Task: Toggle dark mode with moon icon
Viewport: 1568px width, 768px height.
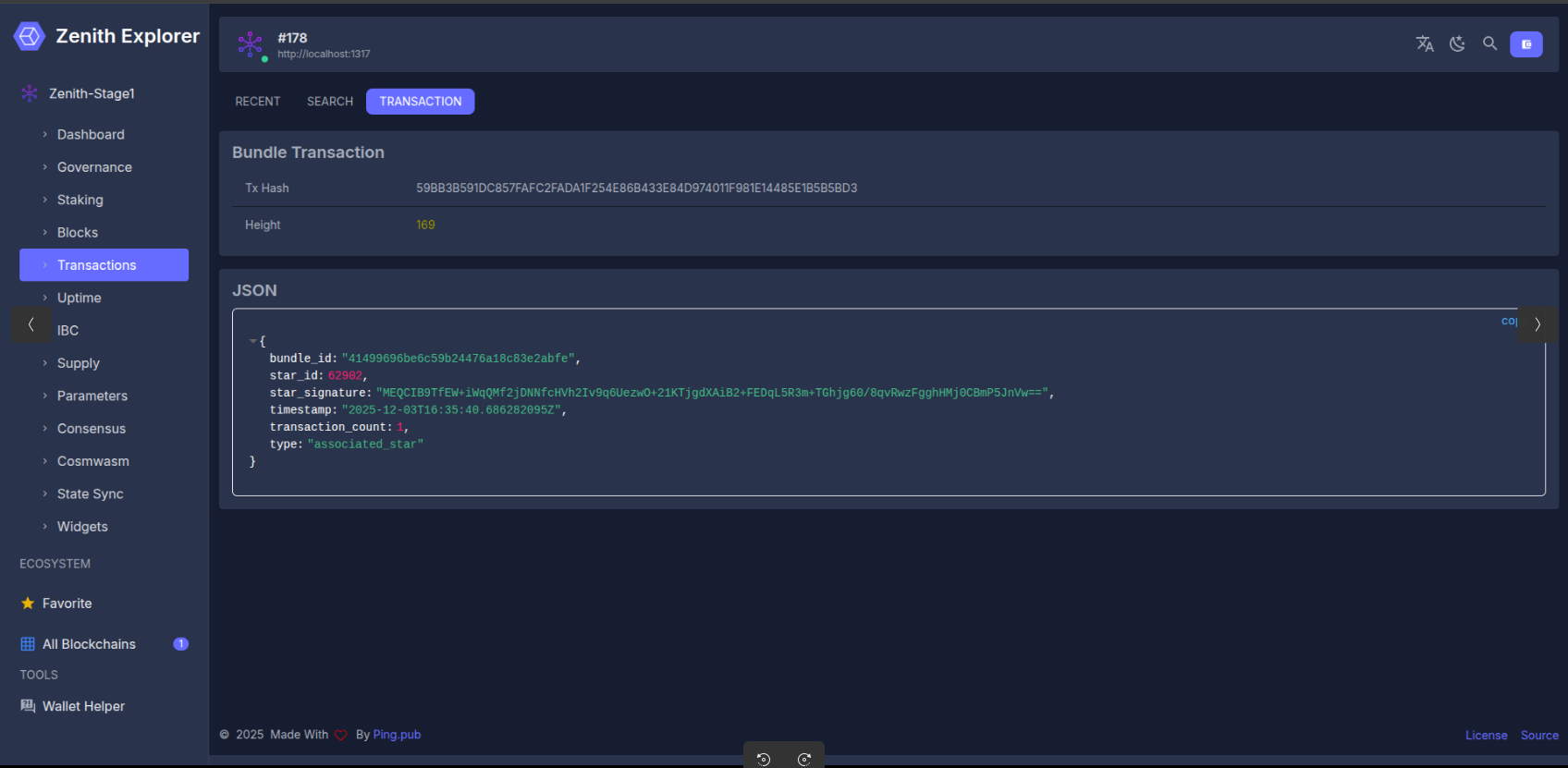Action: point(1457,43)
